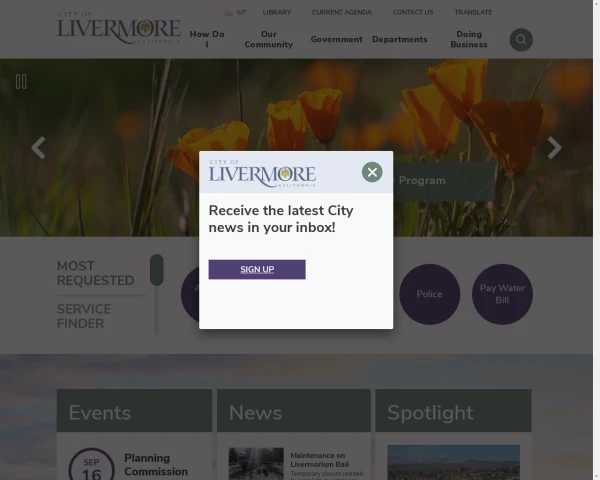Viewport: 600px width, 480px height.
Task: Open the How Do I menu
Action: [x=207, y=39]
